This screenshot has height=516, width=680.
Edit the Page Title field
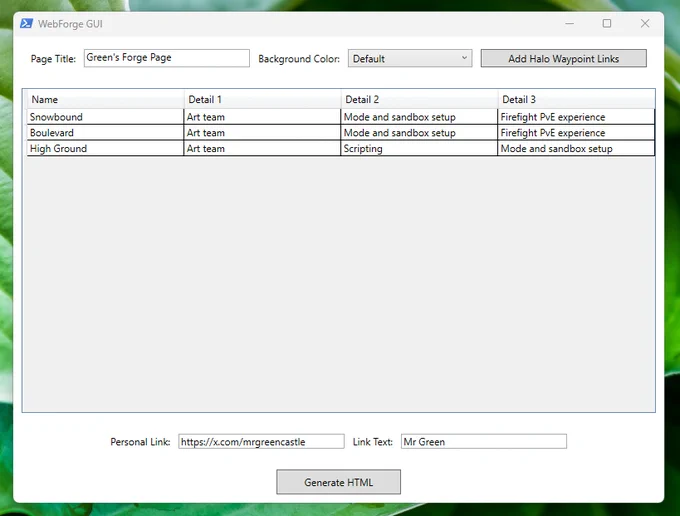pos(167,58)
